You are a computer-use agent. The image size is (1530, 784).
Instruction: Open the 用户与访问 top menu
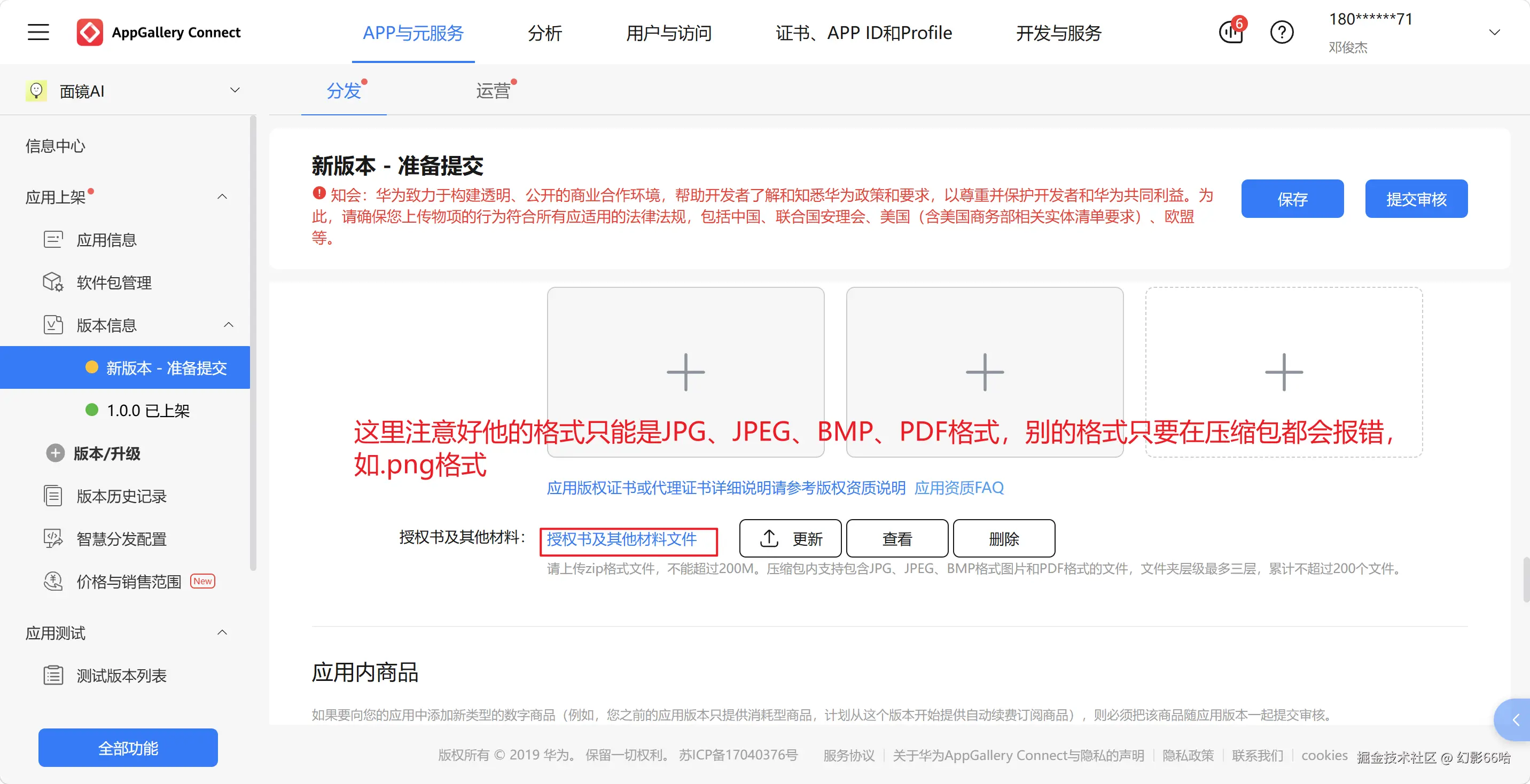coord(669,33)
